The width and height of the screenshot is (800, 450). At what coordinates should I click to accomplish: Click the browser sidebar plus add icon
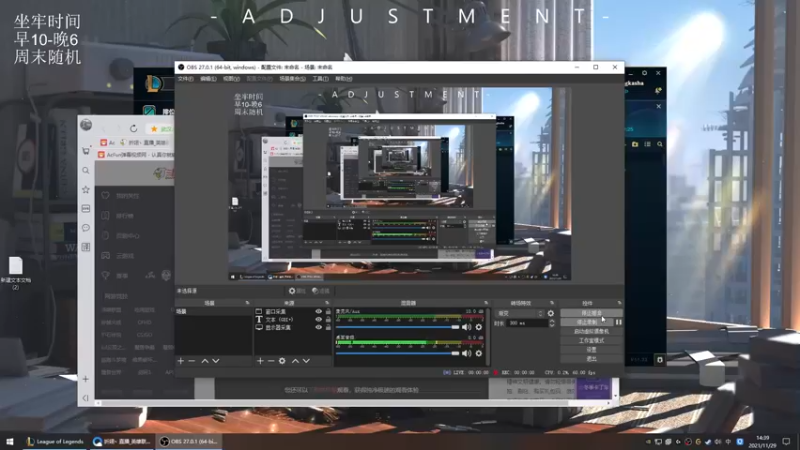click(x=86, y=379)
